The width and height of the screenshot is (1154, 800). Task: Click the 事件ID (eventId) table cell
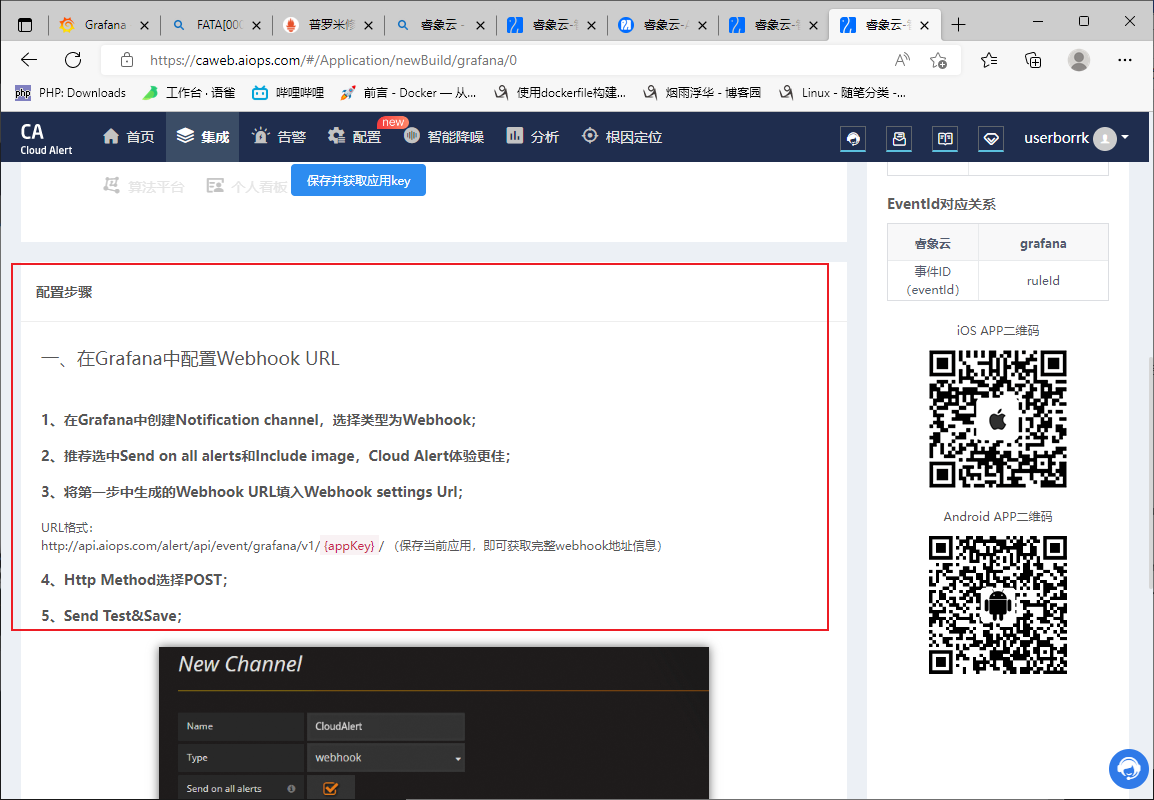pos(932,280)
